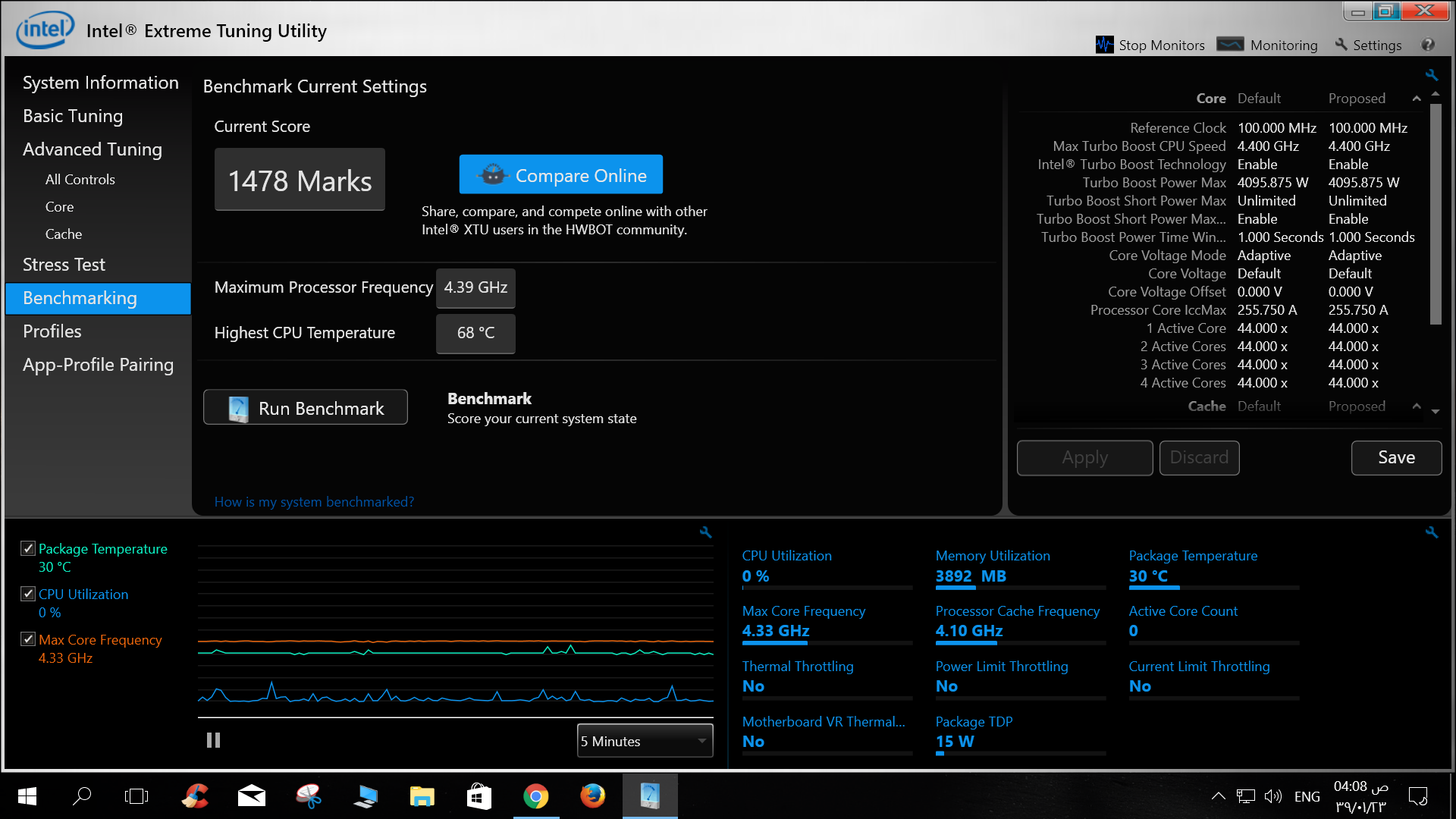The image size is (1456, 819).
Task: Click the 1478 Marks score box
Action: (x=300, y=180)
